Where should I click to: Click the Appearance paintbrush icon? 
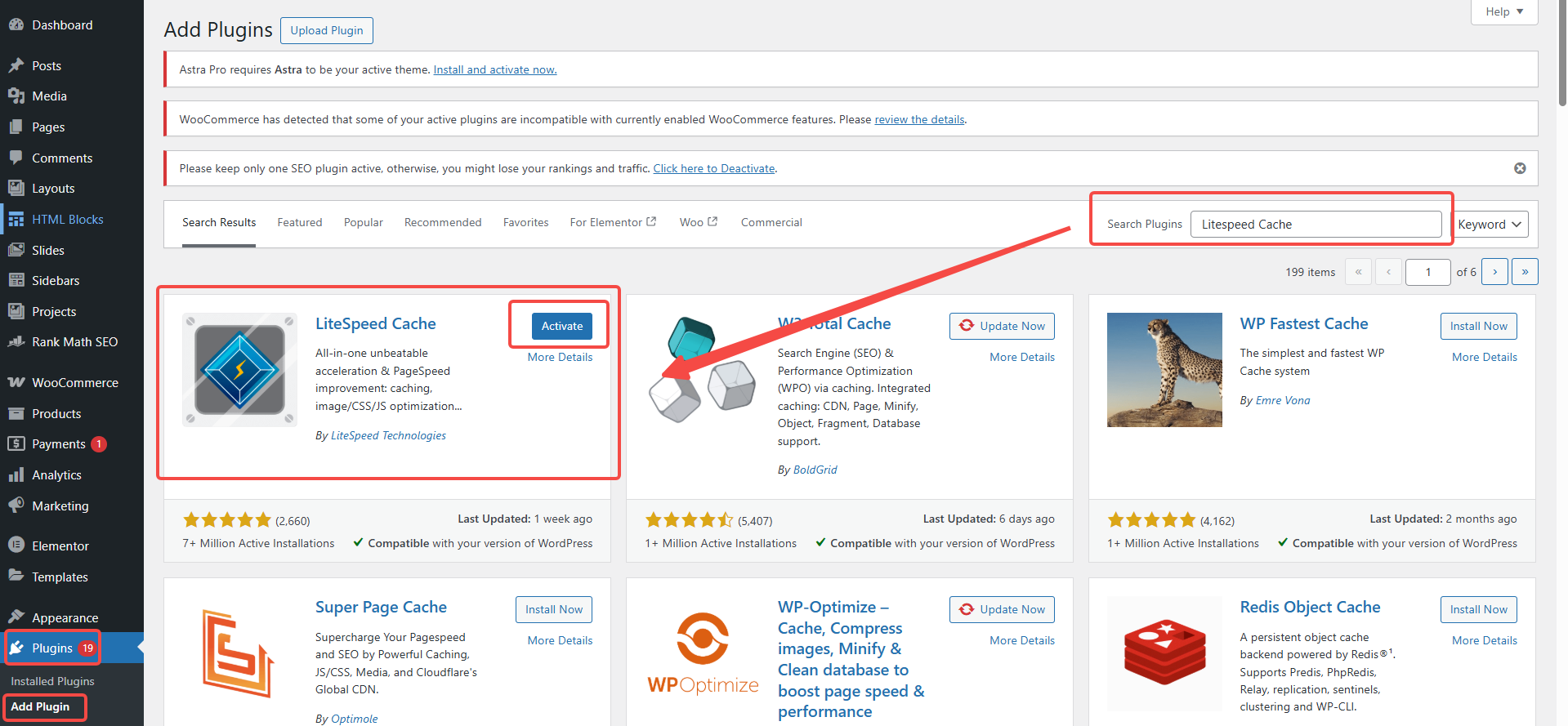point(16,617)
